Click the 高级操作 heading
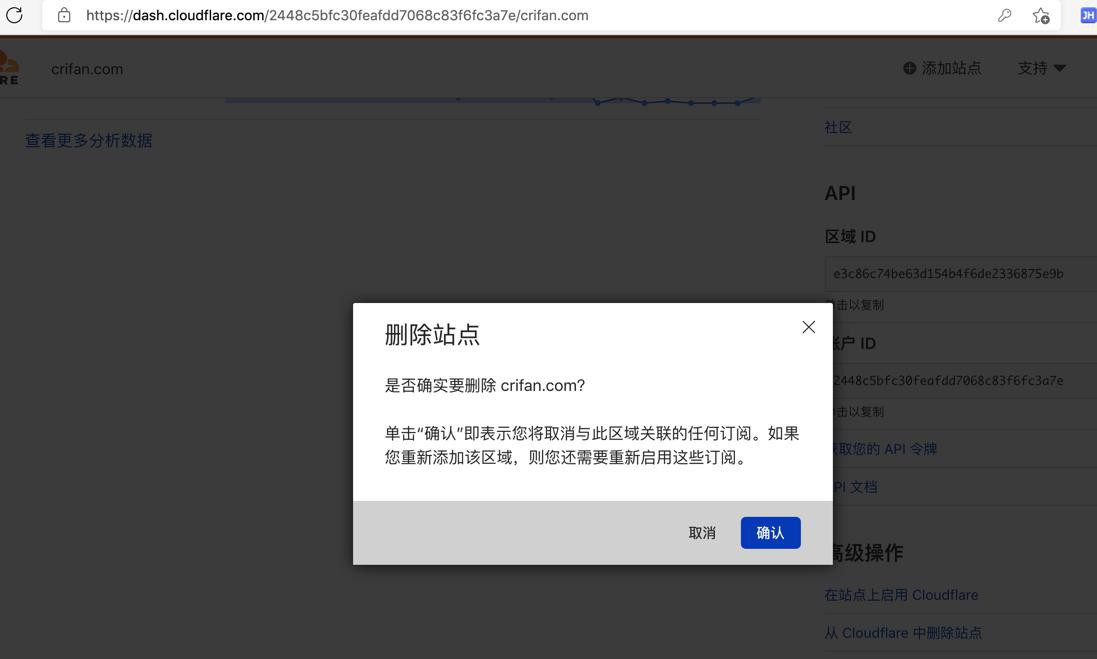Screen dimensions: 1097x659 coord(866,553)
